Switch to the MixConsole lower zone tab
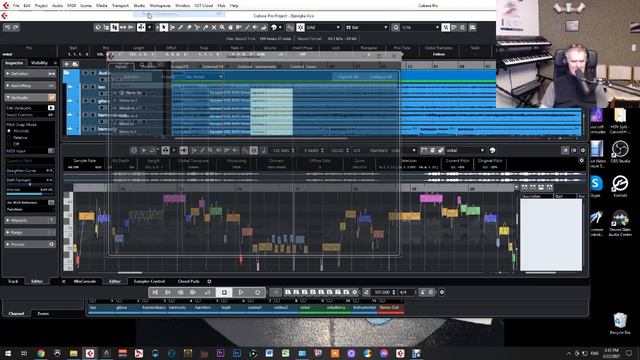 pyautogui.click(x=84, y=281)
